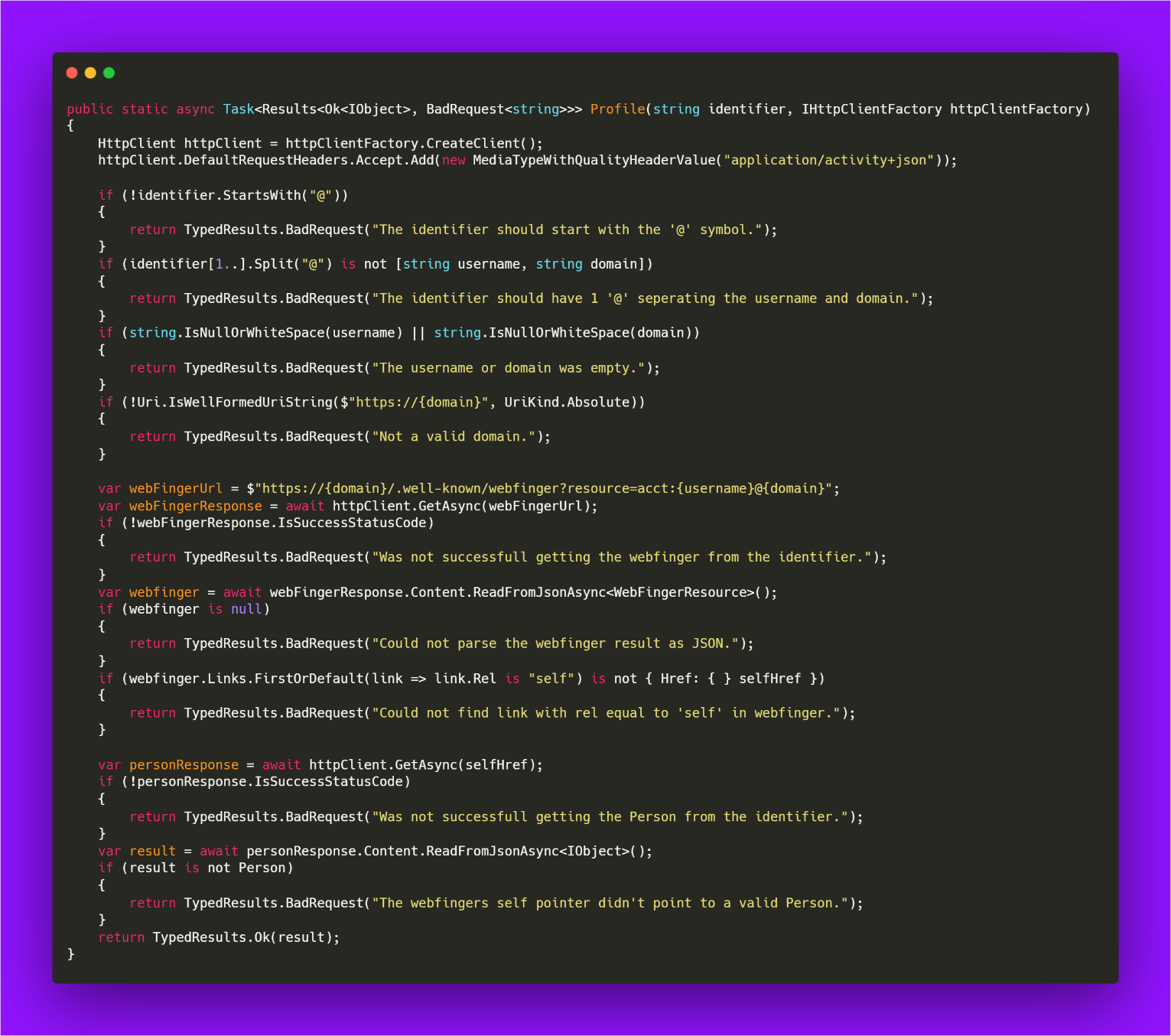Click the personResponse variable declaration
The height and width of the screenshot is (1036, 1171).
point(184,765)
